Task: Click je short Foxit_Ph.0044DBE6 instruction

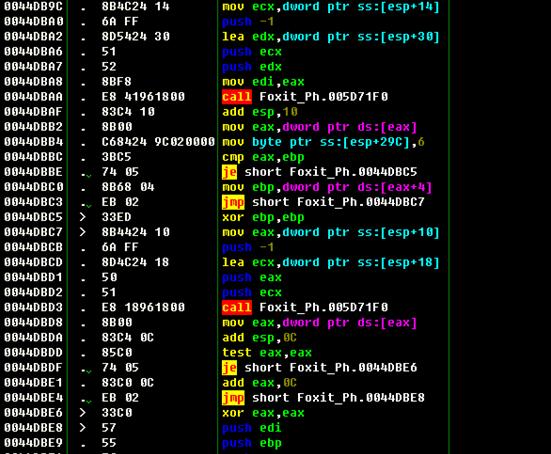Action: point(319,368)
